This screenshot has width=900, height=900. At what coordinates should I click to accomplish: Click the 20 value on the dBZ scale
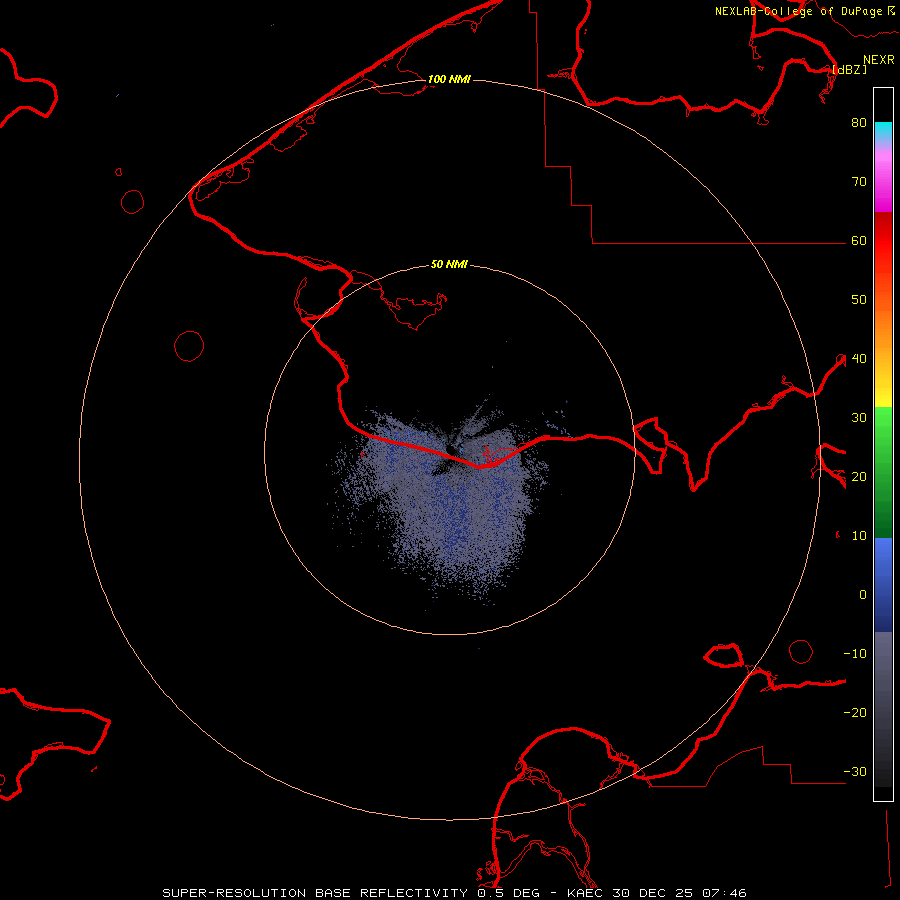coord(859,477)
